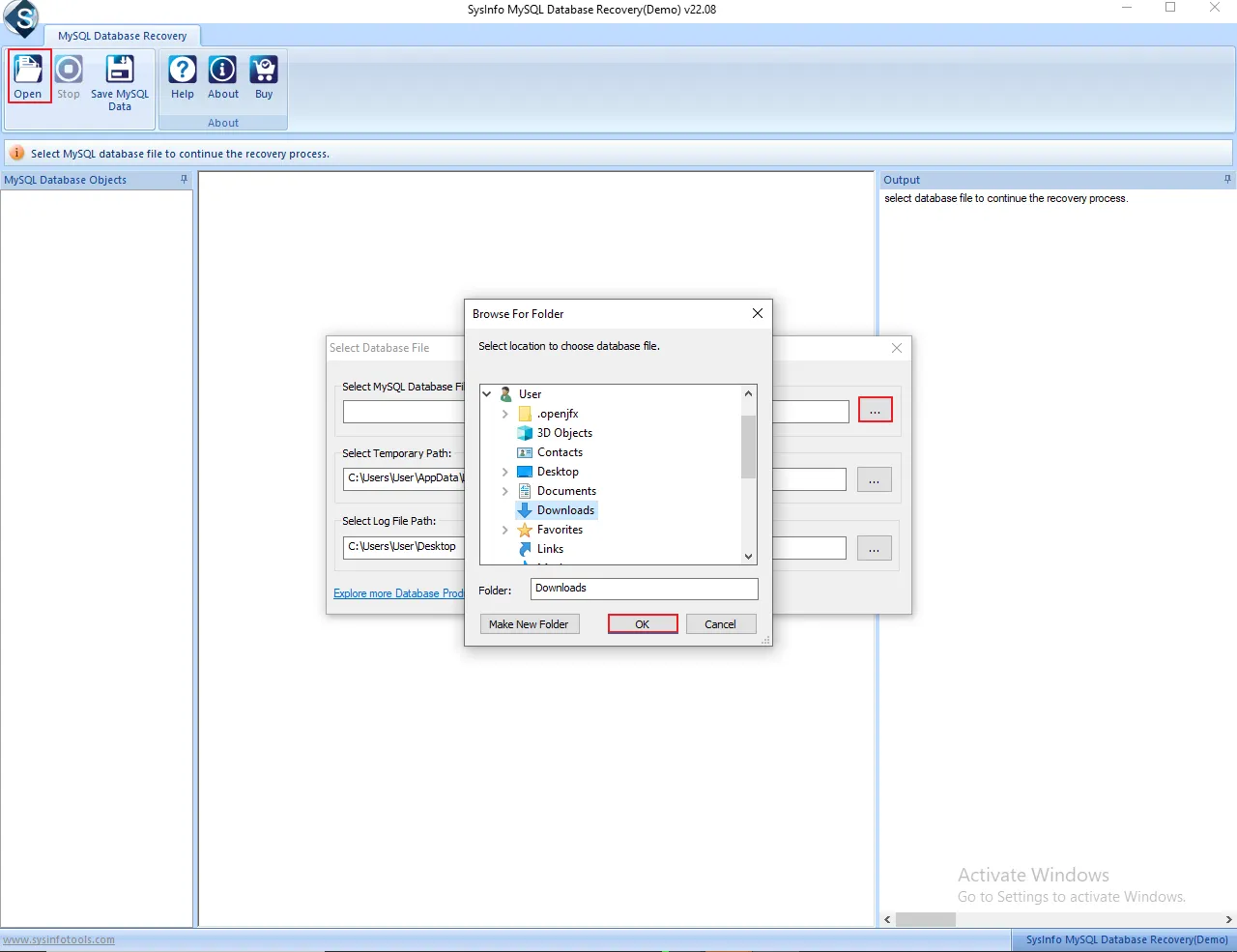Expand the Favorites folder node
The width and height of the screenshot is (1237, 952).
[504, 530]
